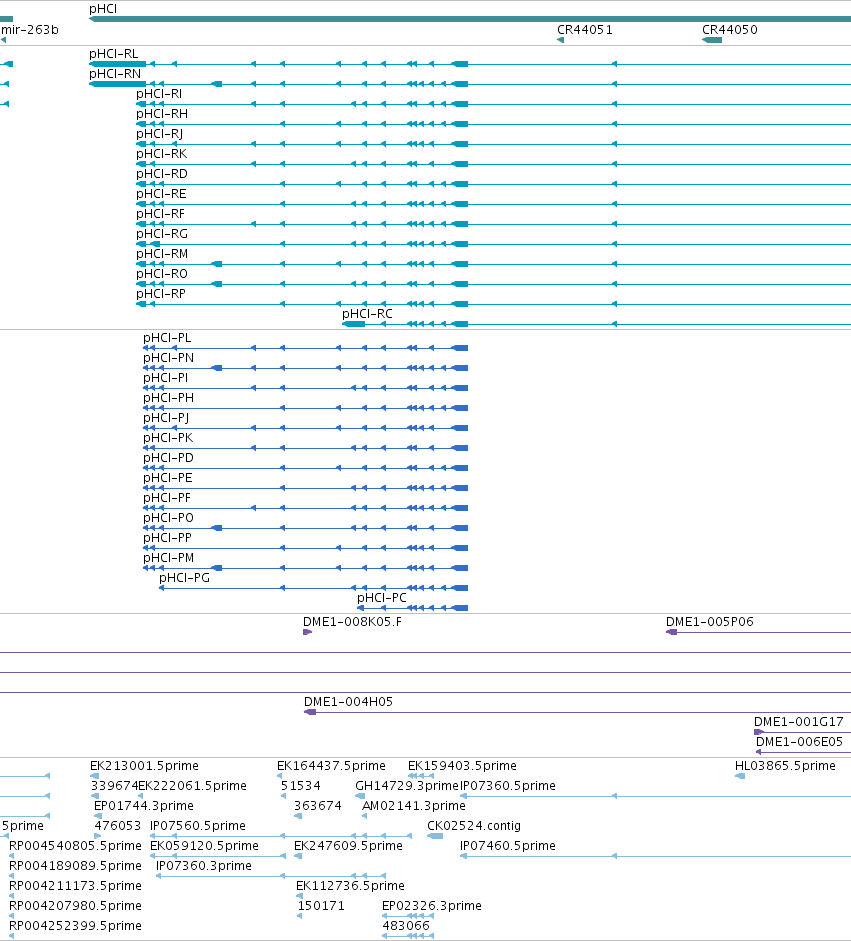Click the DME1-008K05.F label
The height and width of the screenshot is (941, 851).
[x=352, y=622]
